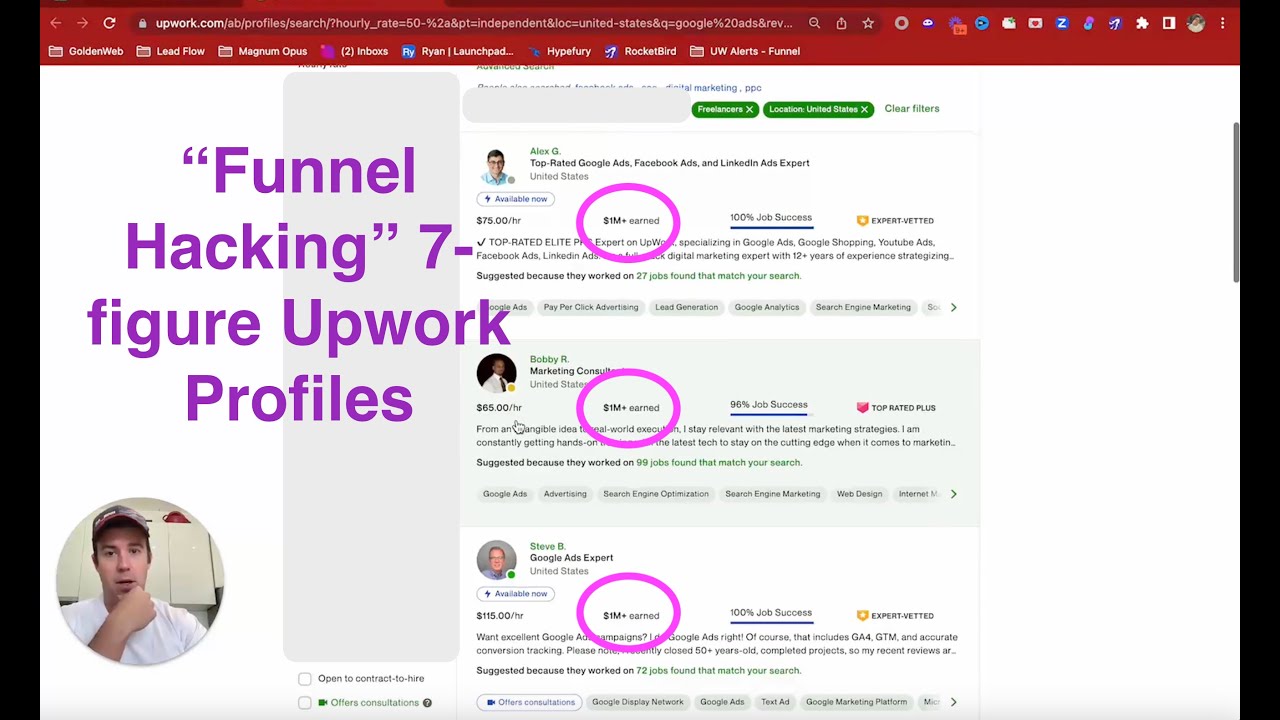The height and width of the screenshot is (720, 1280).
Task: Click Bobby R.'s profile photo
Action: point(496,373)
